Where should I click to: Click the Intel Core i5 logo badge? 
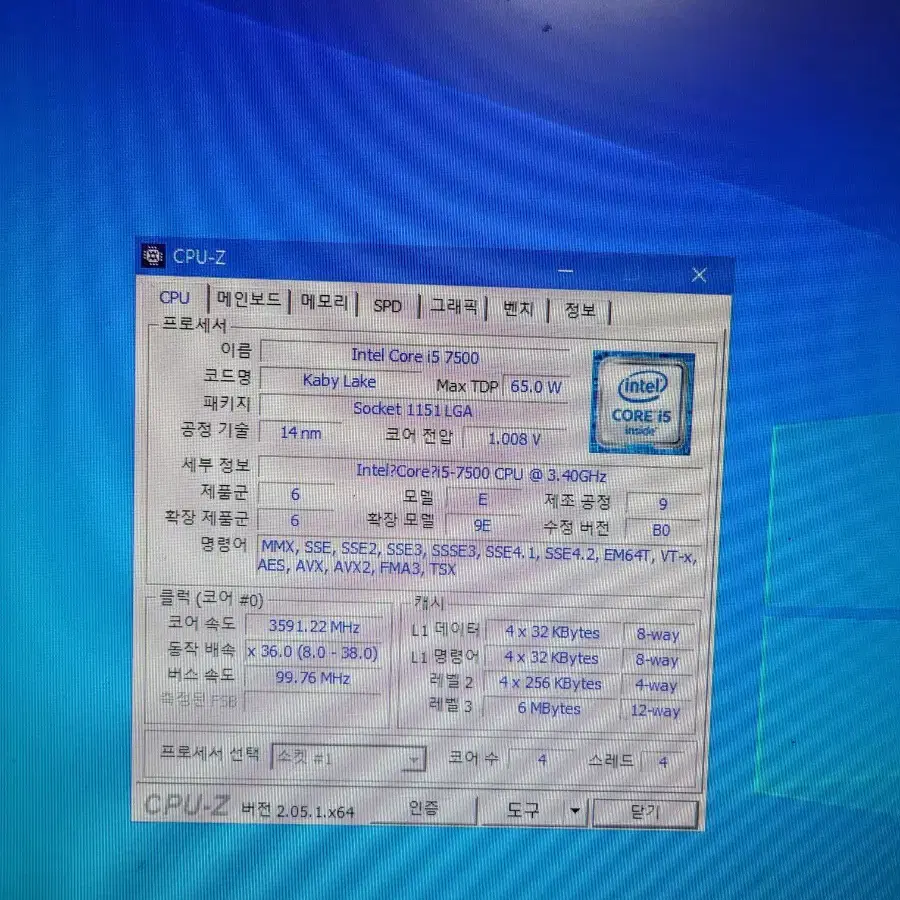tap(642, 404)
